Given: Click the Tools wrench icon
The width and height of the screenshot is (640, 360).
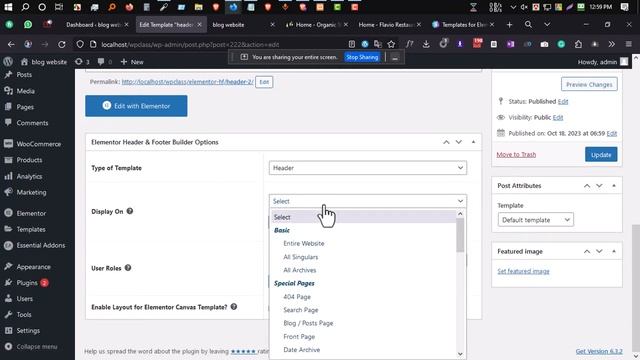Looking at the screenshot, I should [x=8, y=314].
